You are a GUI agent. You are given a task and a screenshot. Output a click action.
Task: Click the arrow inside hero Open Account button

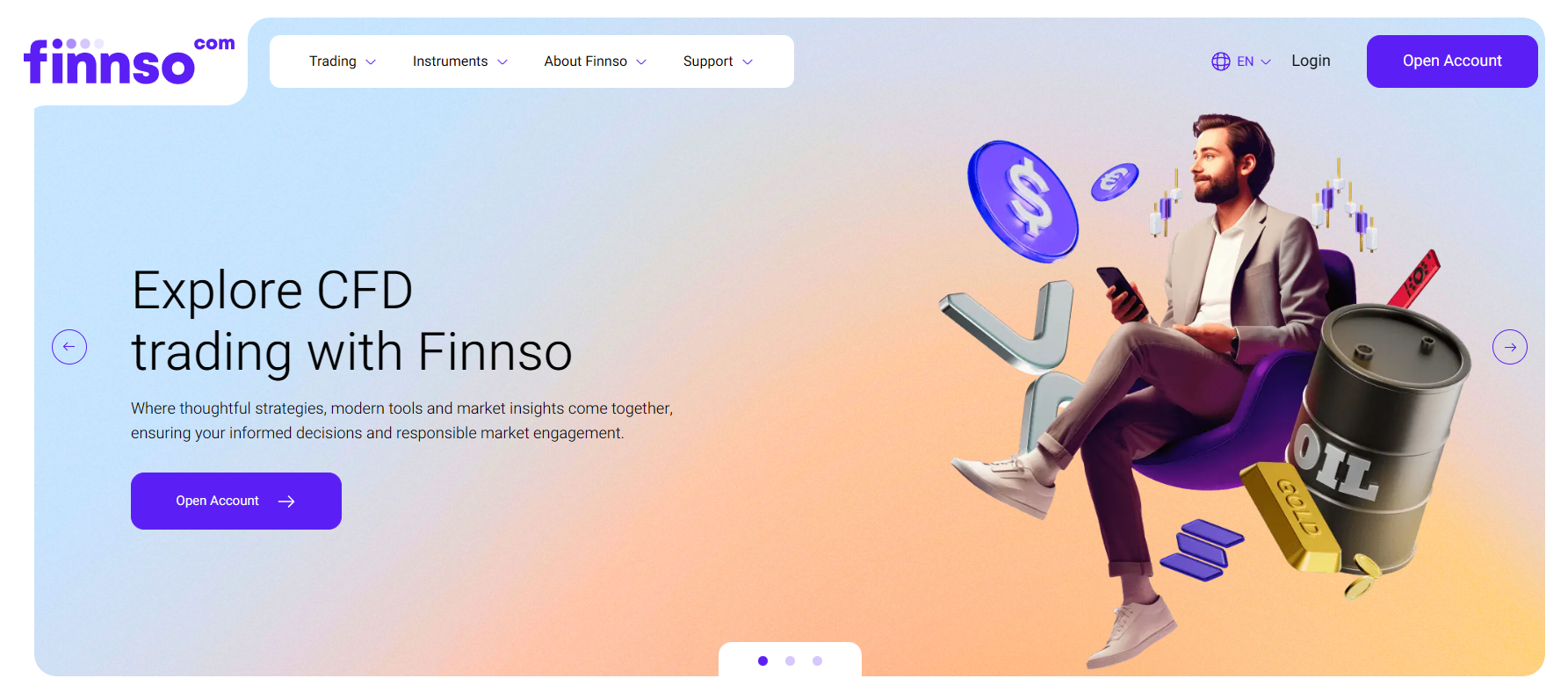pos(286,502)
